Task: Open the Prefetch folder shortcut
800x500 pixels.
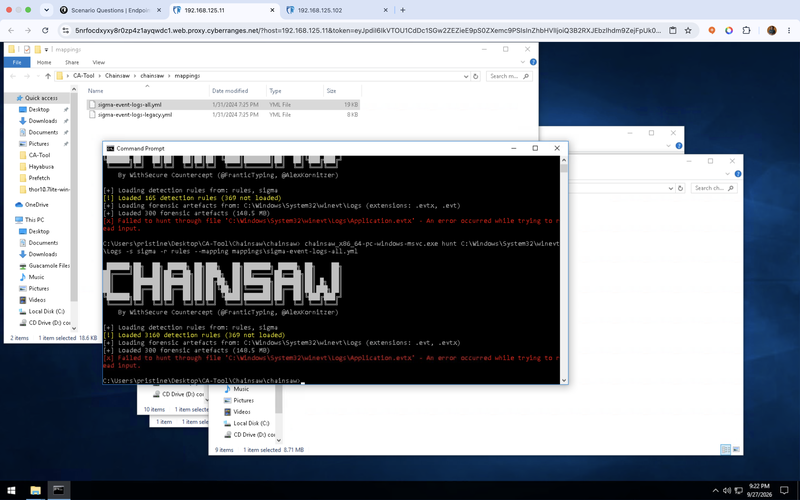Action: 39,178
